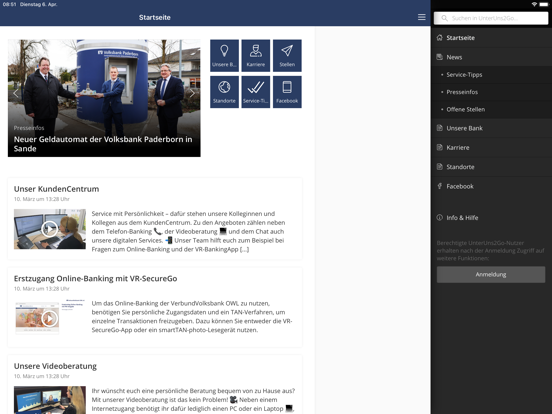The image size is (552, 414).
Task: Open Offene Stellen submenu entry
Action: pos(491,109)
